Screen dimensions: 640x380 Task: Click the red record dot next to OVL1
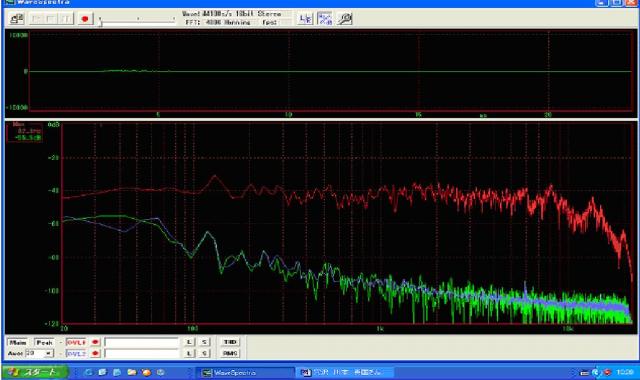(x=96, y=342)
